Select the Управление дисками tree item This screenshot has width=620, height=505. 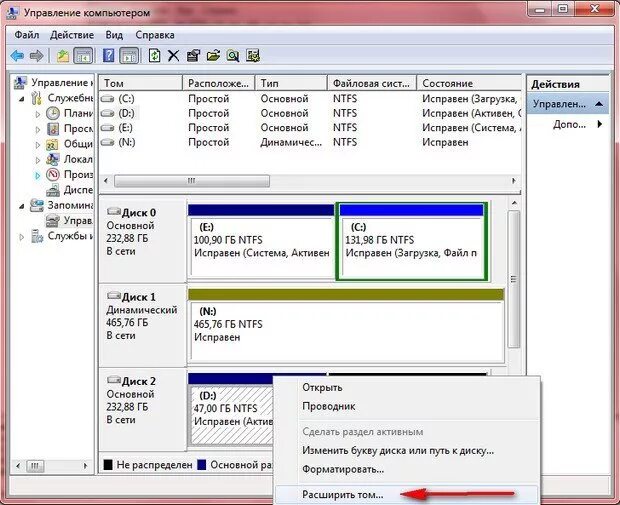[70, 220]
